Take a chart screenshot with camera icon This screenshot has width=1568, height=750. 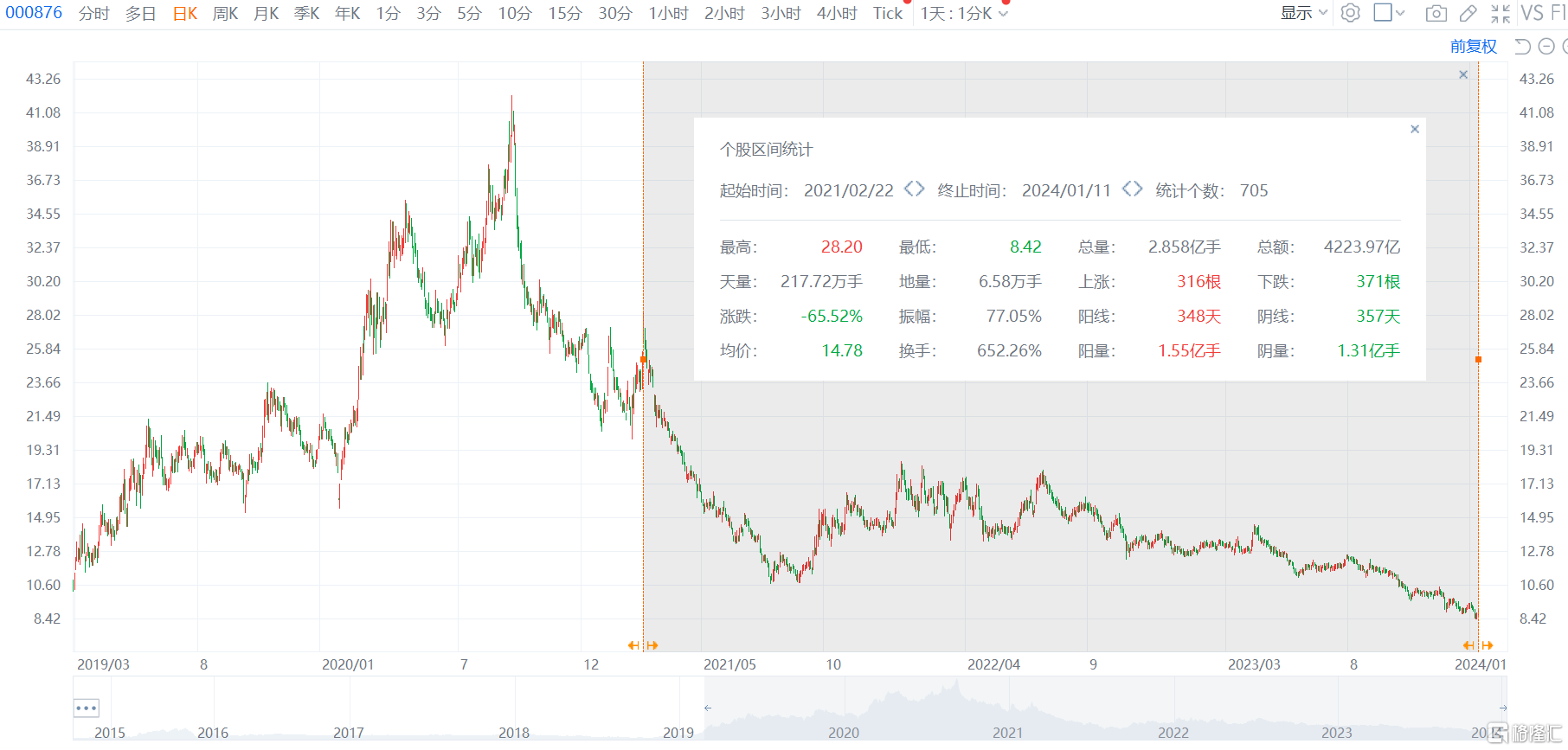[1436, 13]
